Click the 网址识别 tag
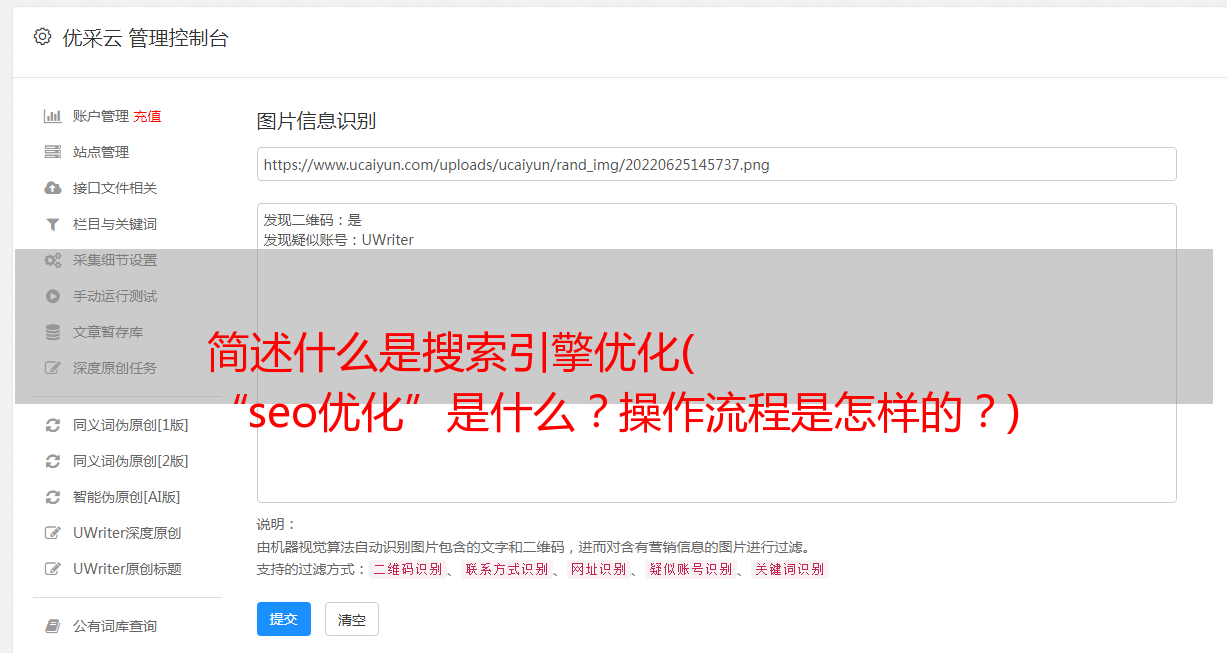 (x=598, y=569)
